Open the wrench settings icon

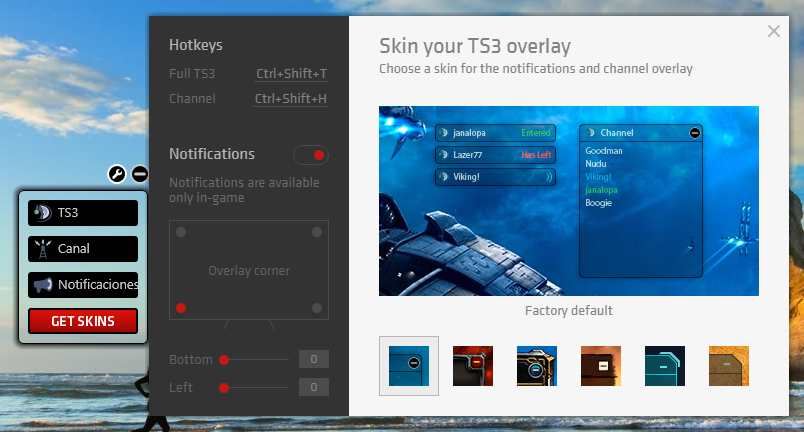[x=117, y=175]
